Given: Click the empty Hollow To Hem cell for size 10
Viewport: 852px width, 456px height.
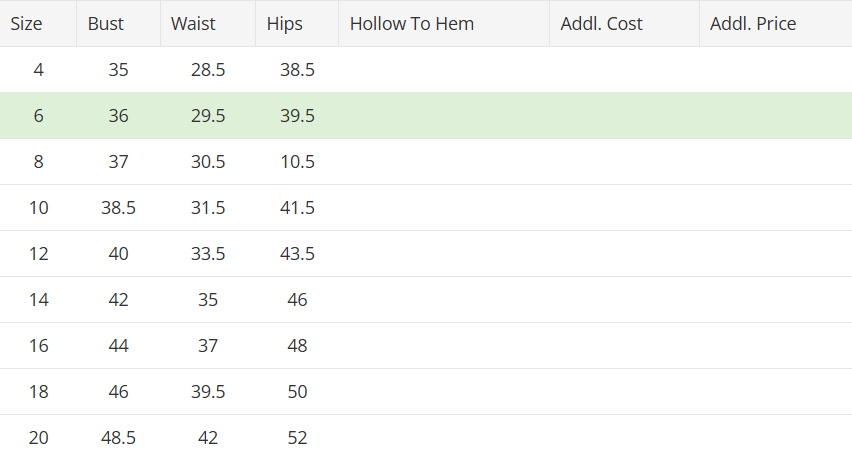Looking at the screenshot, I should tap(444, 208).
